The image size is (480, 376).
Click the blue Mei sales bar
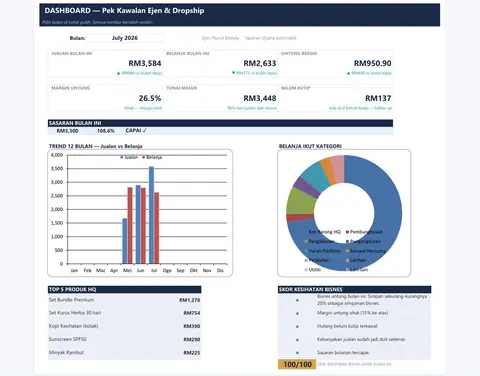point(125,241)
